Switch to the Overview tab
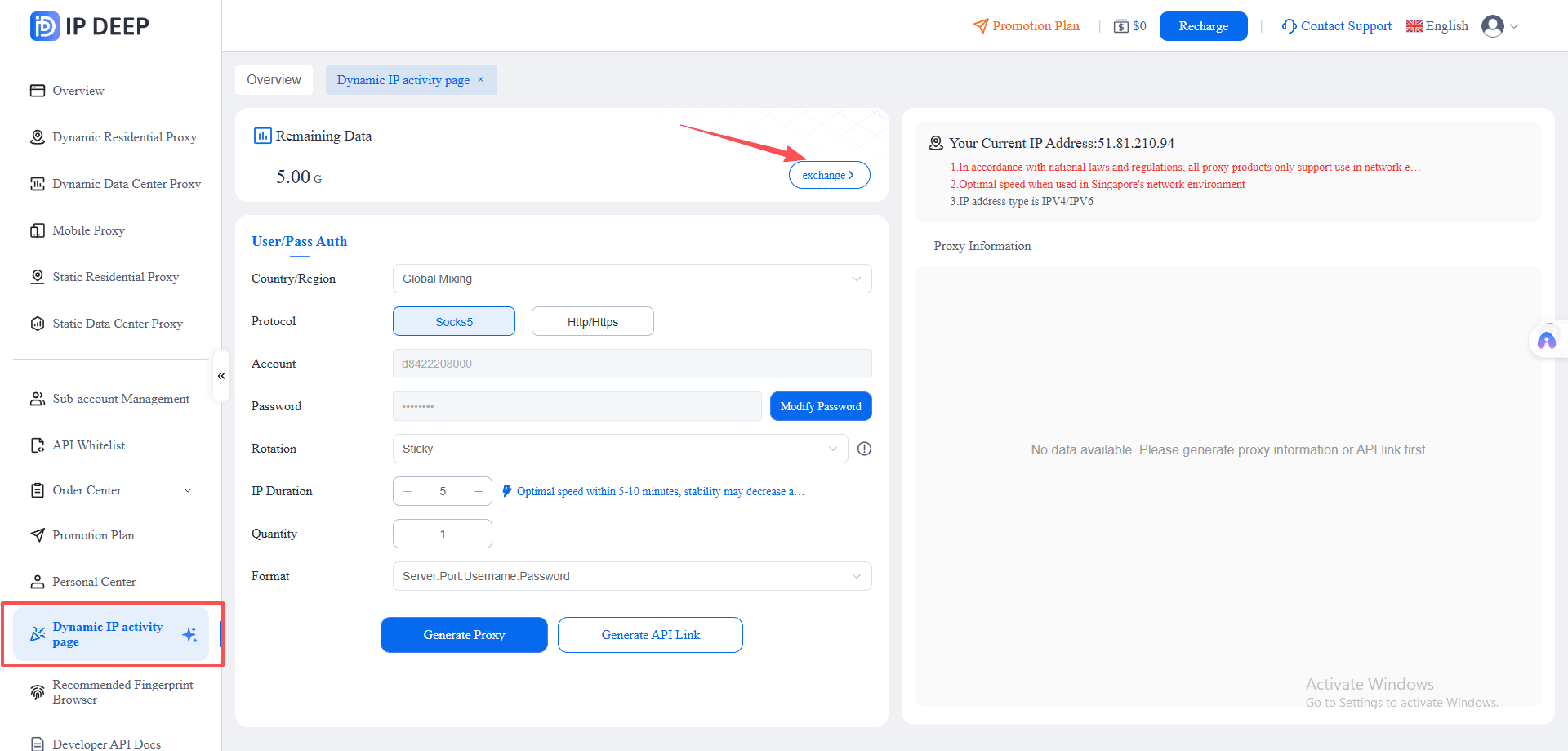The width and height of the screenshot is (1568, 751). point(274,80)
